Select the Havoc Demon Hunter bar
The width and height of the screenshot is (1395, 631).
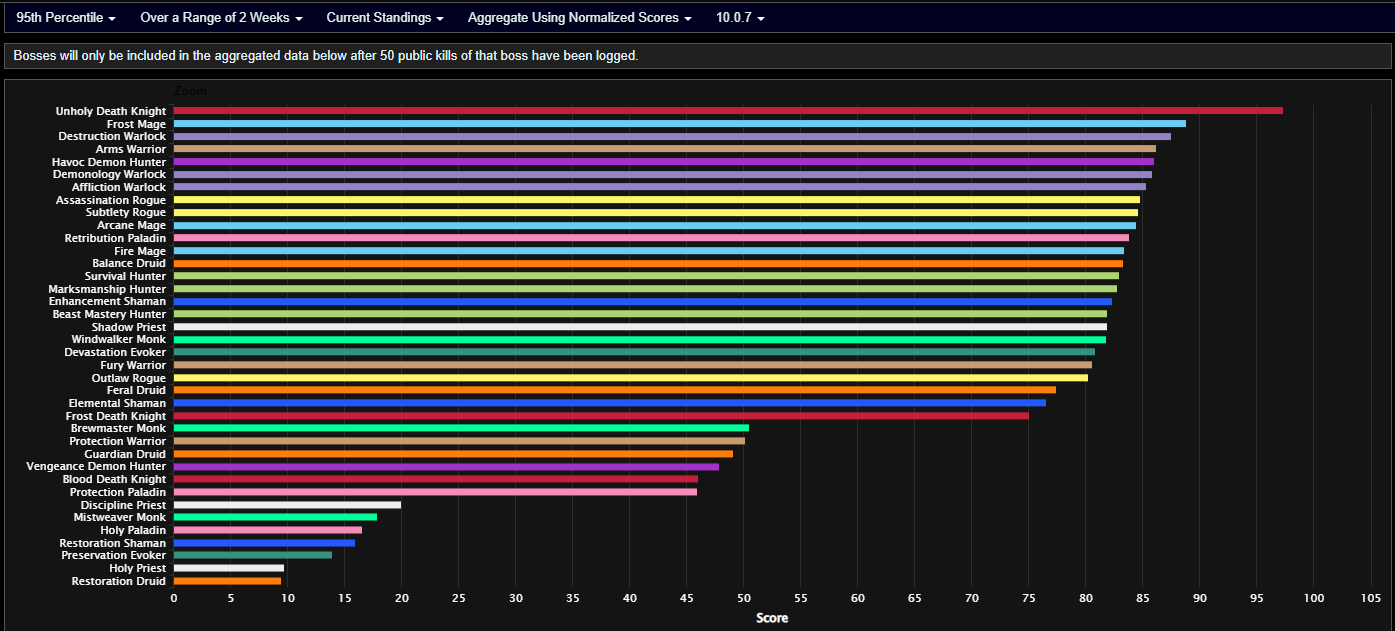[664, 162]
